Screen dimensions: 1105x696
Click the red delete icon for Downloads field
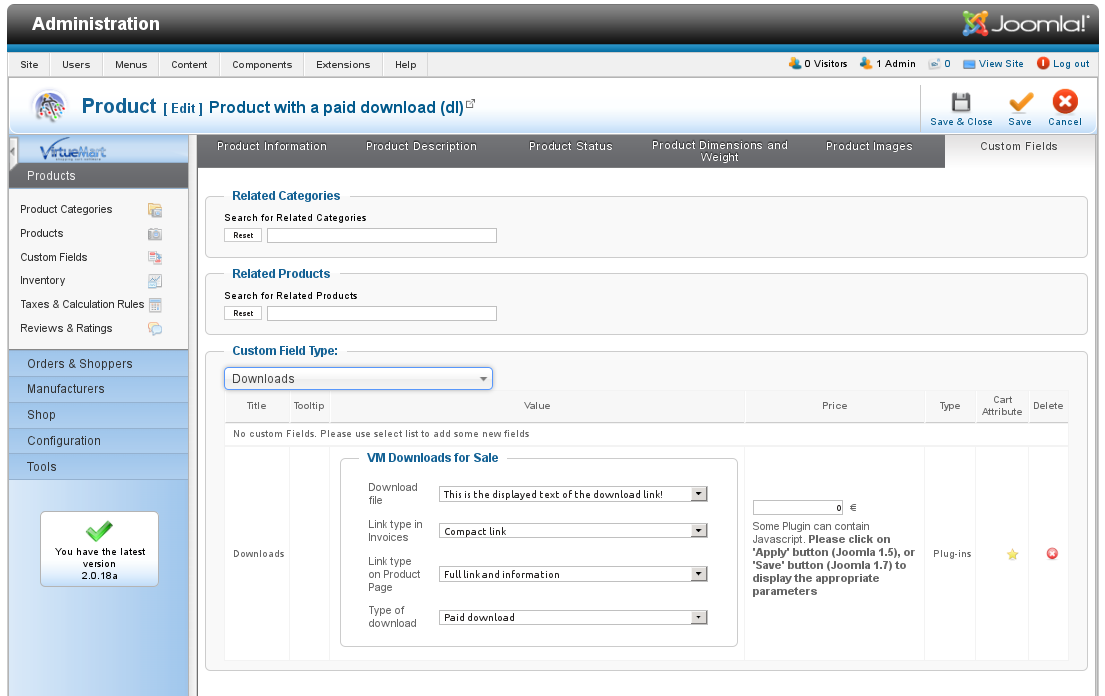click(1052, 554)
